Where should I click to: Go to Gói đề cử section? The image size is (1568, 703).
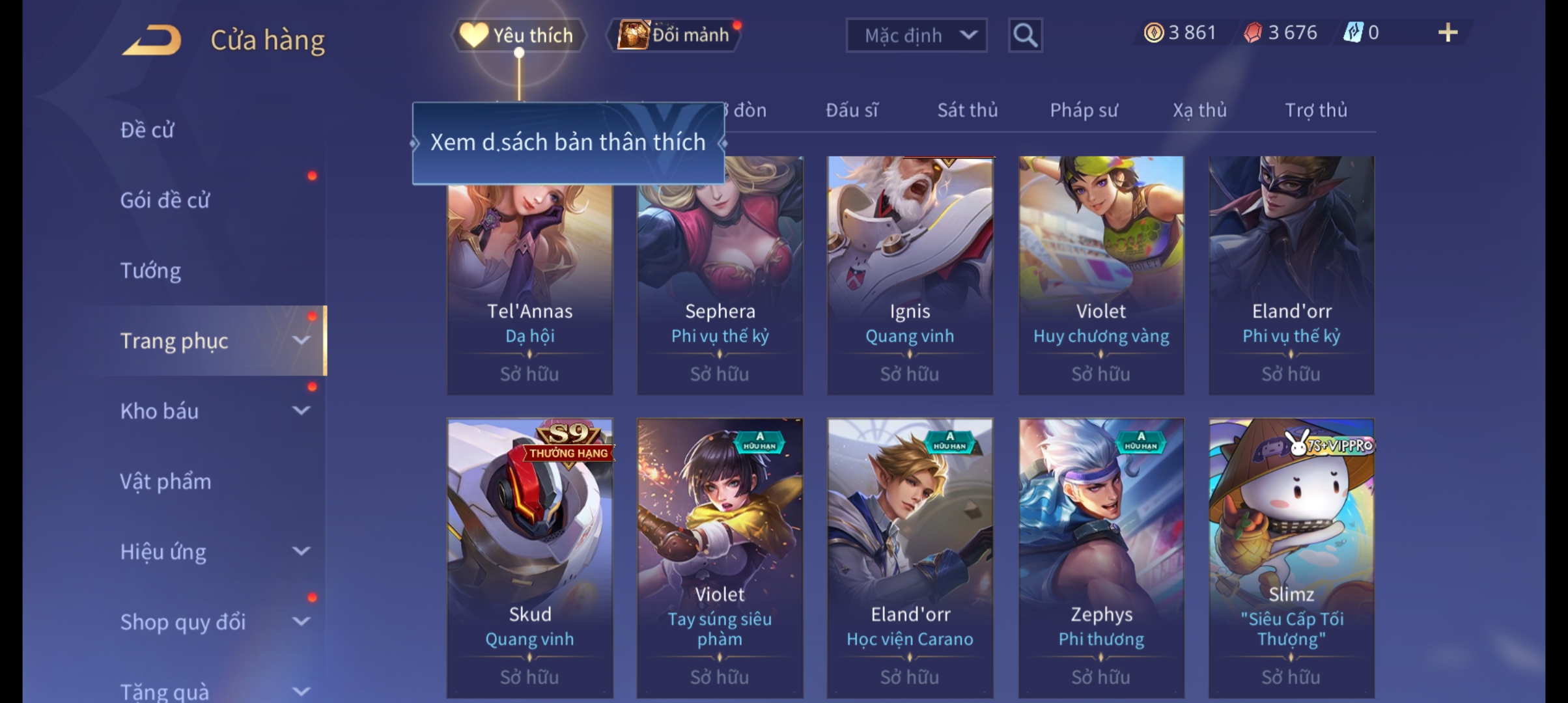[x=165, y=200]
